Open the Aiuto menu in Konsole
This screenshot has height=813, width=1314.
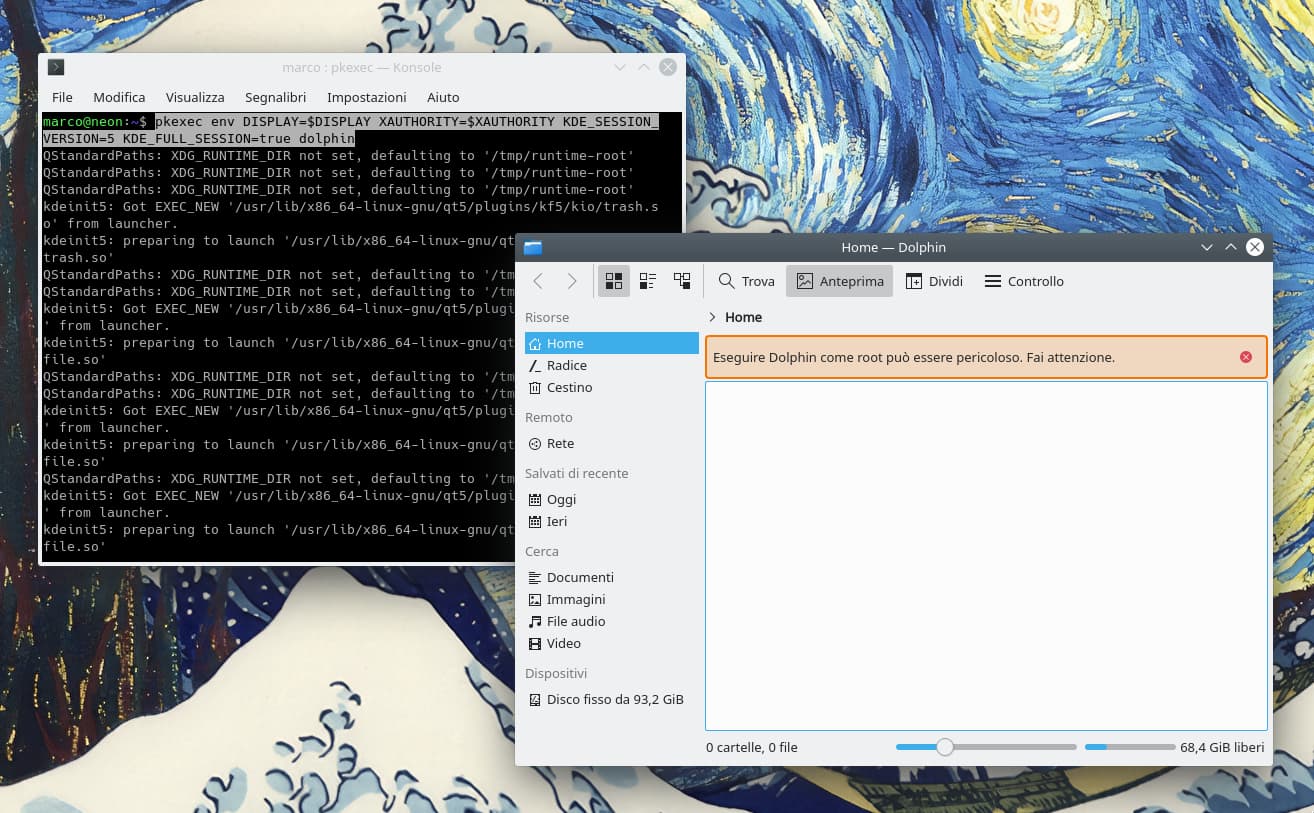pos(443,97)
